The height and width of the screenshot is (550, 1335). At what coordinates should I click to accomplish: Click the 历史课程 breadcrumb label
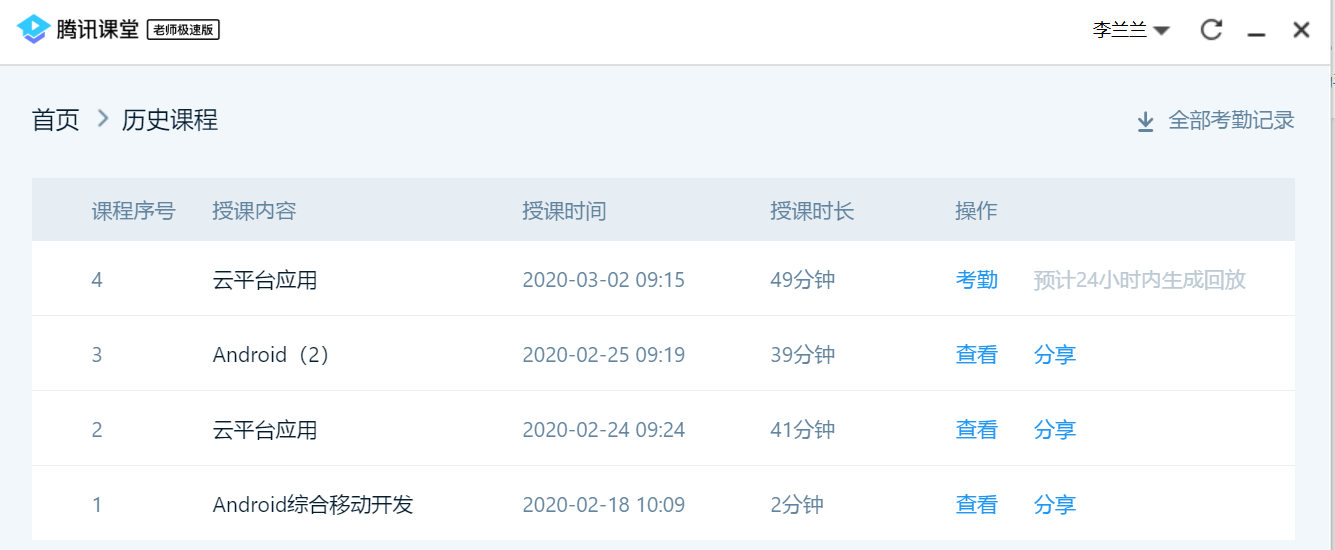[170, 121]
